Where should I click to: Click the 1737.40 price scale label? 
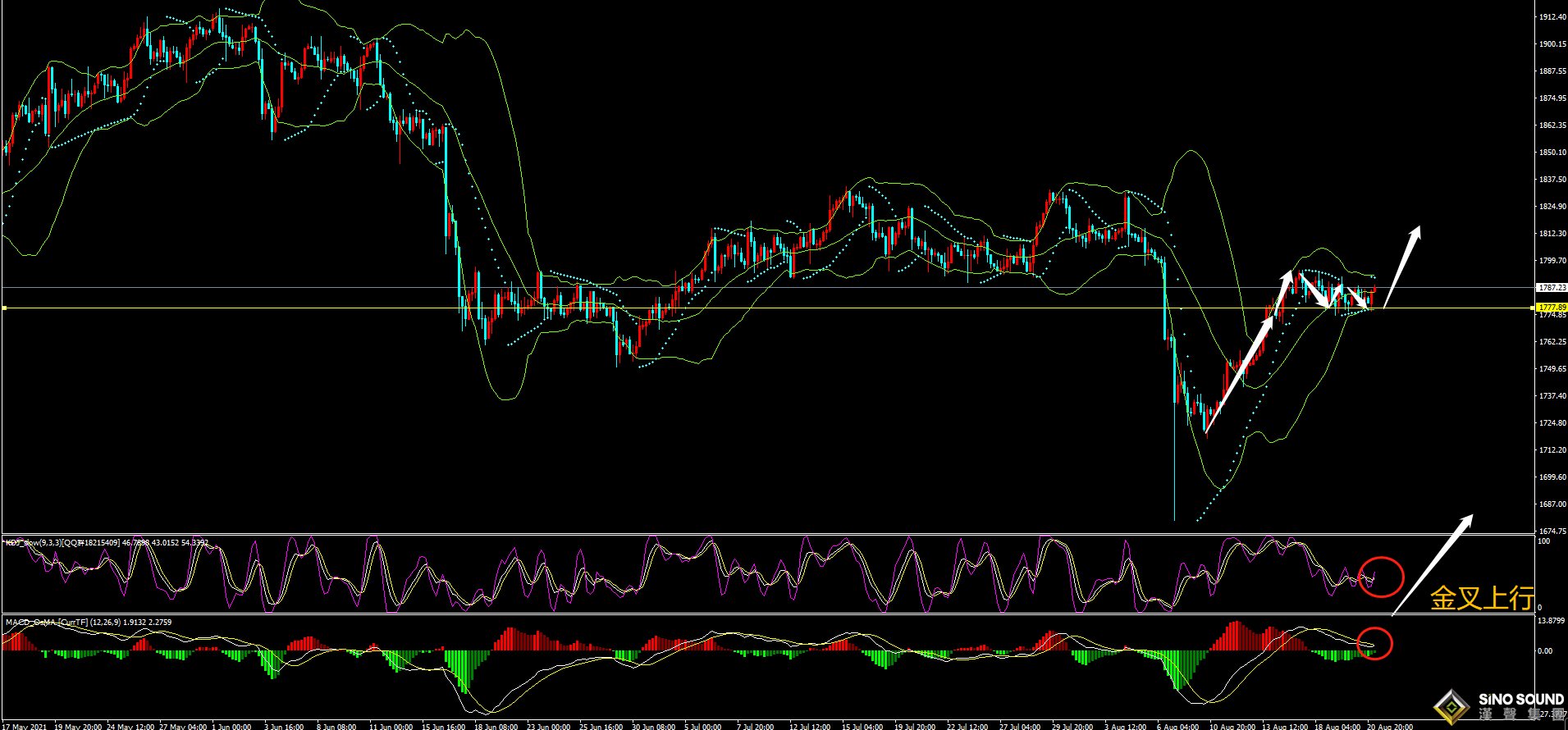(x=1552, y=396)
